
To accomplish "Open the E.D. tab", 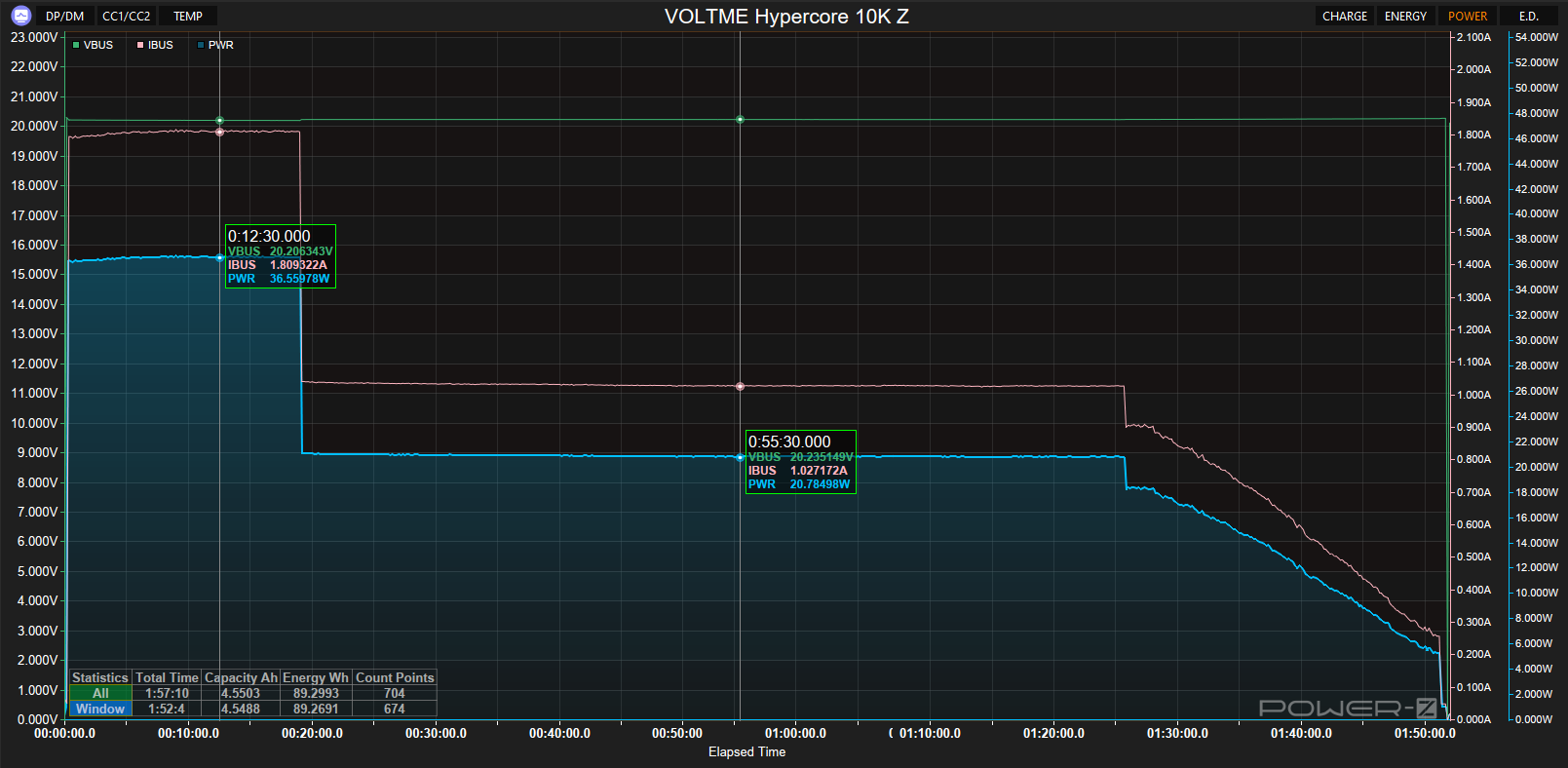I will click(1529, 17).
